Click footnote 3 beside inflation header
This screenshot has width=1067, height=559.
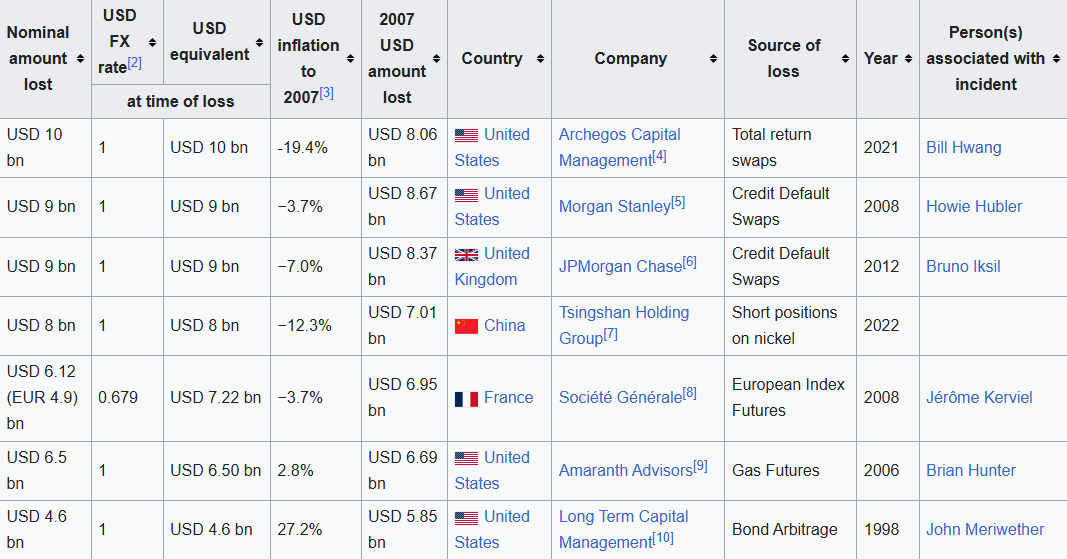(x=326, y=93)
